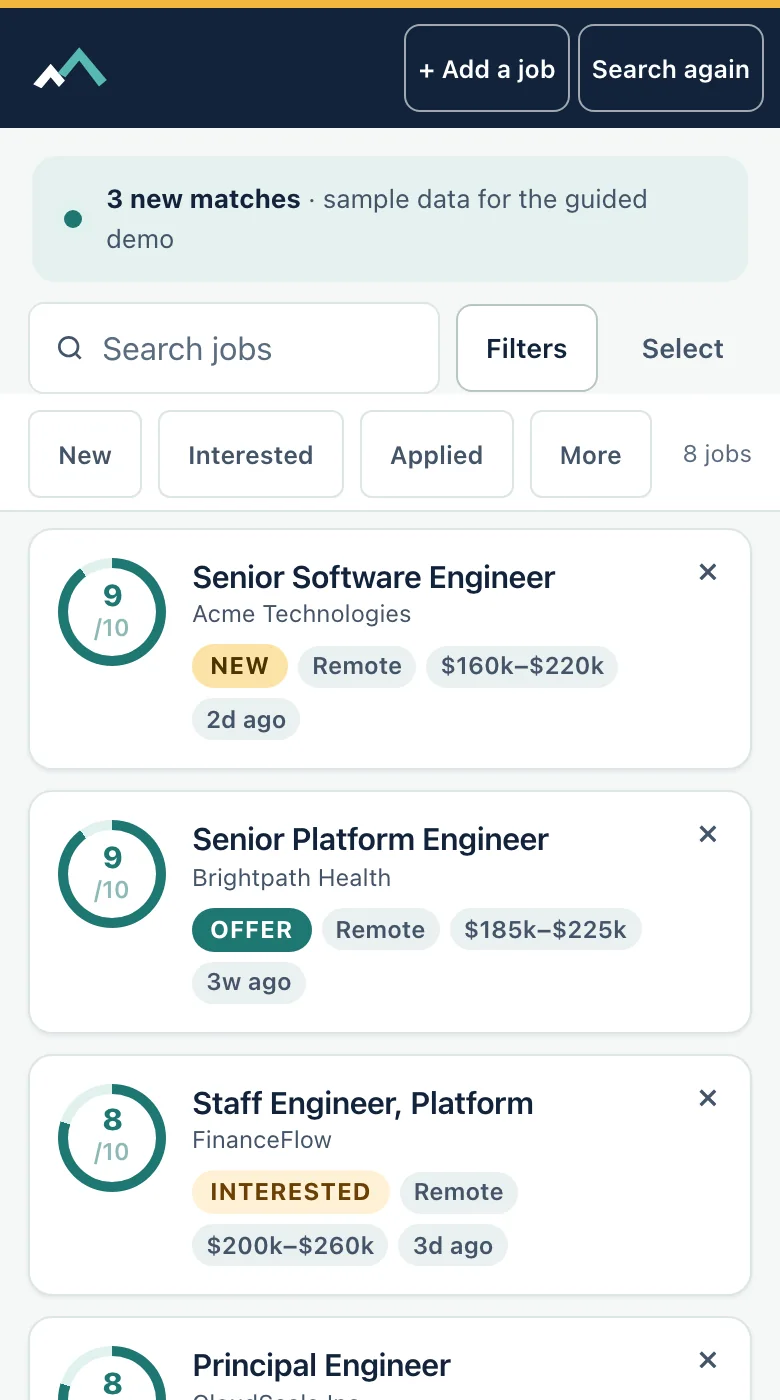Click the $200k–$260k salary tag
This screenshot has width=780, height=1400.
[x=290, y=1246]
